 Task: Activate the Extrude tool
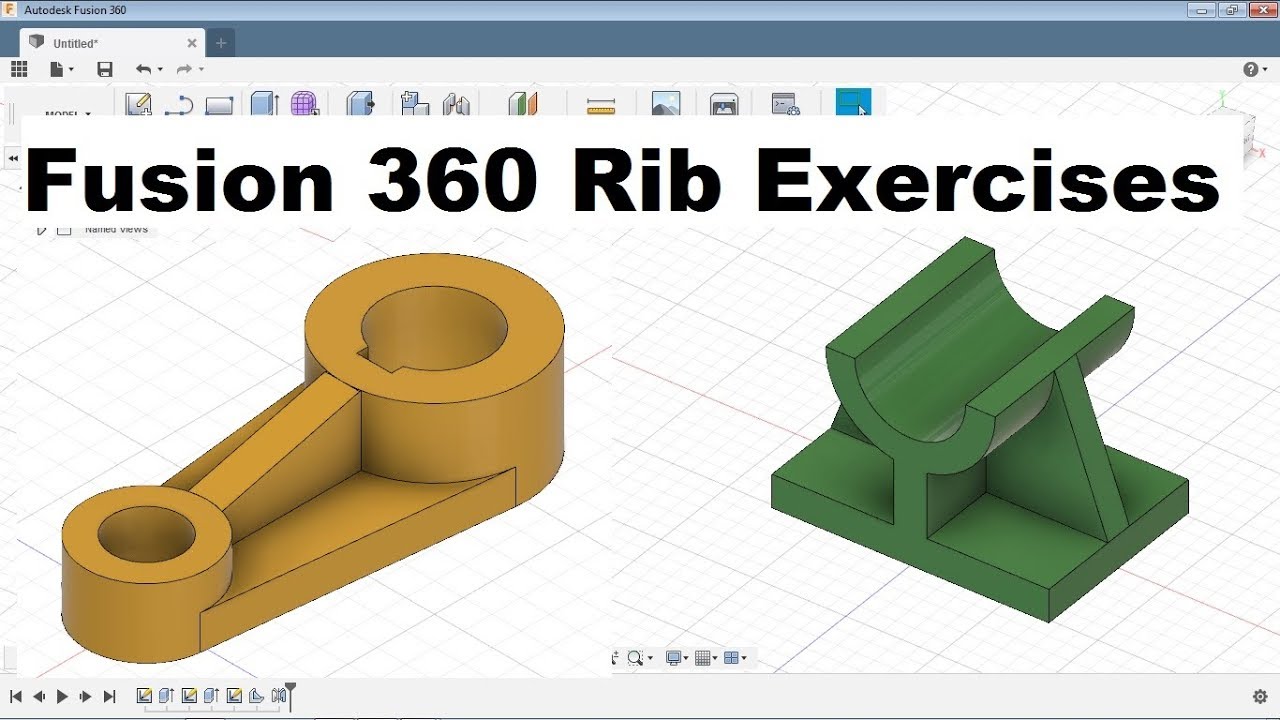(264, 104)
